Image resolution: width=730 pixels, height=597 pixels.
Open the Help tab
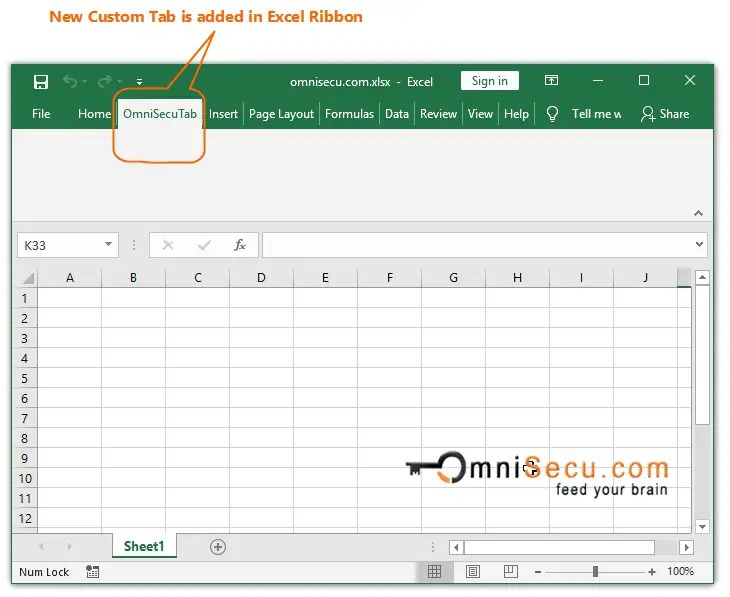(x=516, y=114)
